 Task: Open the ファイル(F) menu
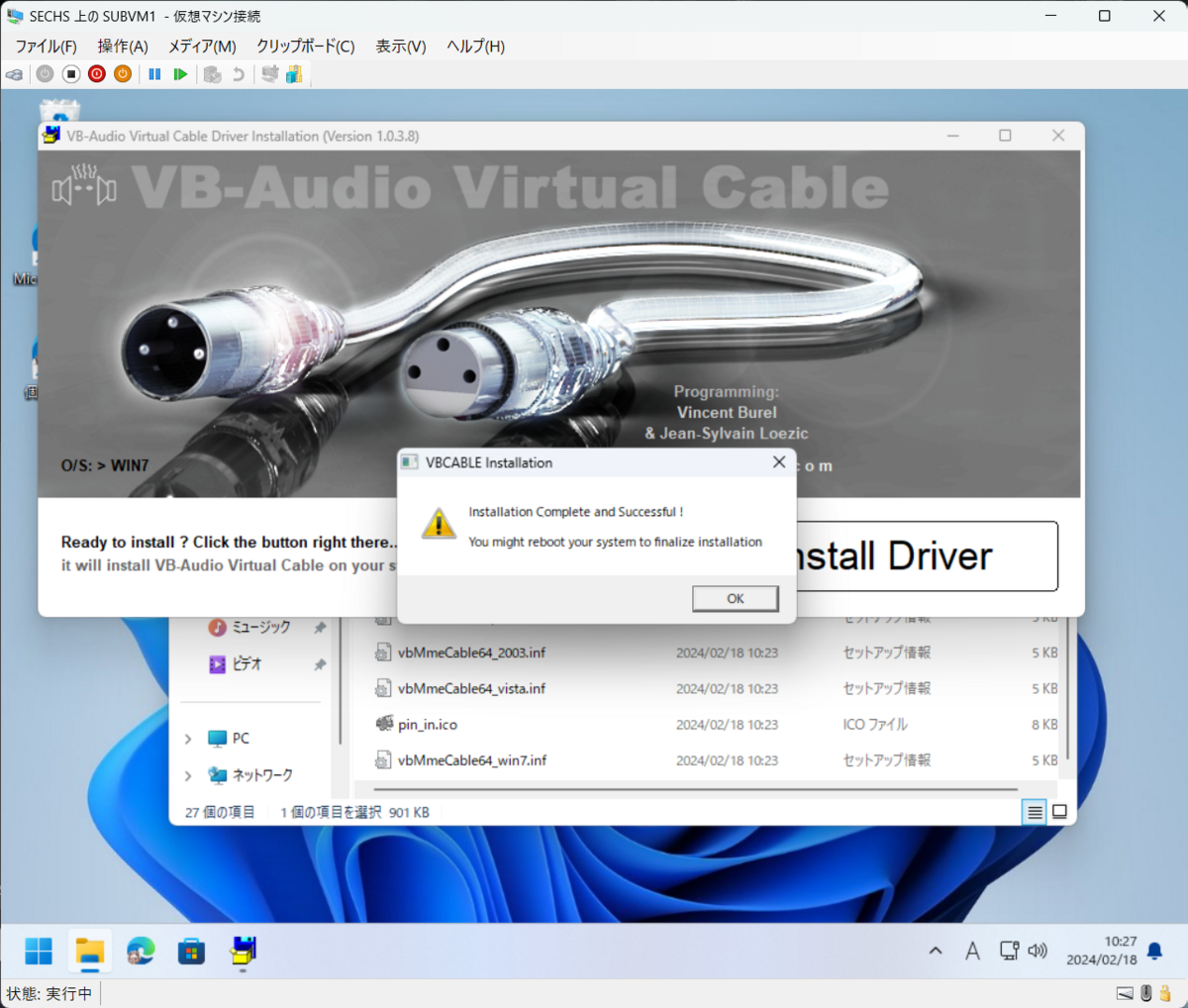click(x=46, y=47)
